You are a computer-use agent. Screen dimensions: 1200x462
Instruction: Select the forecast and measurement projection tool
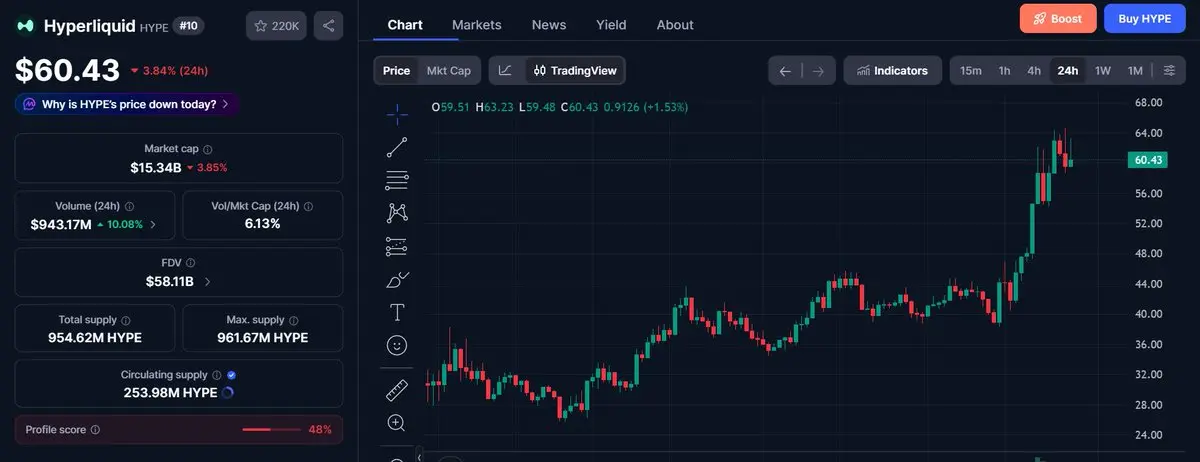pos(397,246)
